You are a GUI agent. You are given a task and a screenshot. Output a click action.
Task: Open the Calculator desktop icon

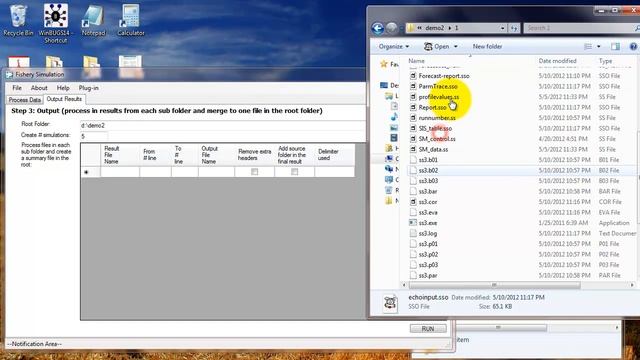(x=131, y=20)
